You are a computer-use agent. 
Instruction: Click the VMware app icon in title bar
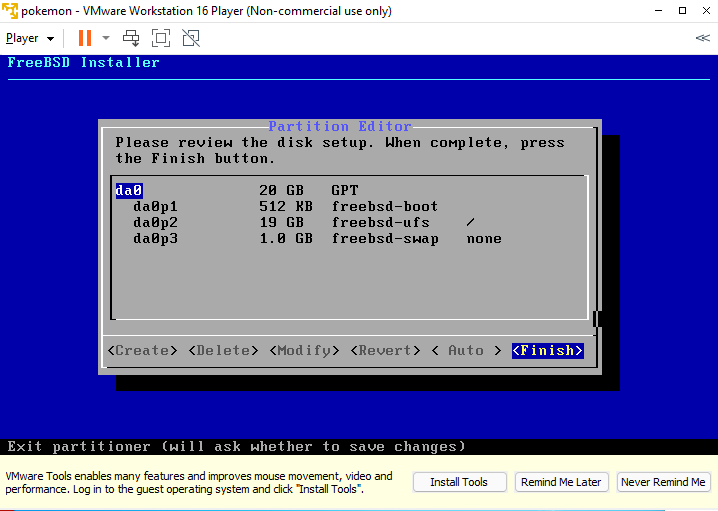click(x=10, y=11)
